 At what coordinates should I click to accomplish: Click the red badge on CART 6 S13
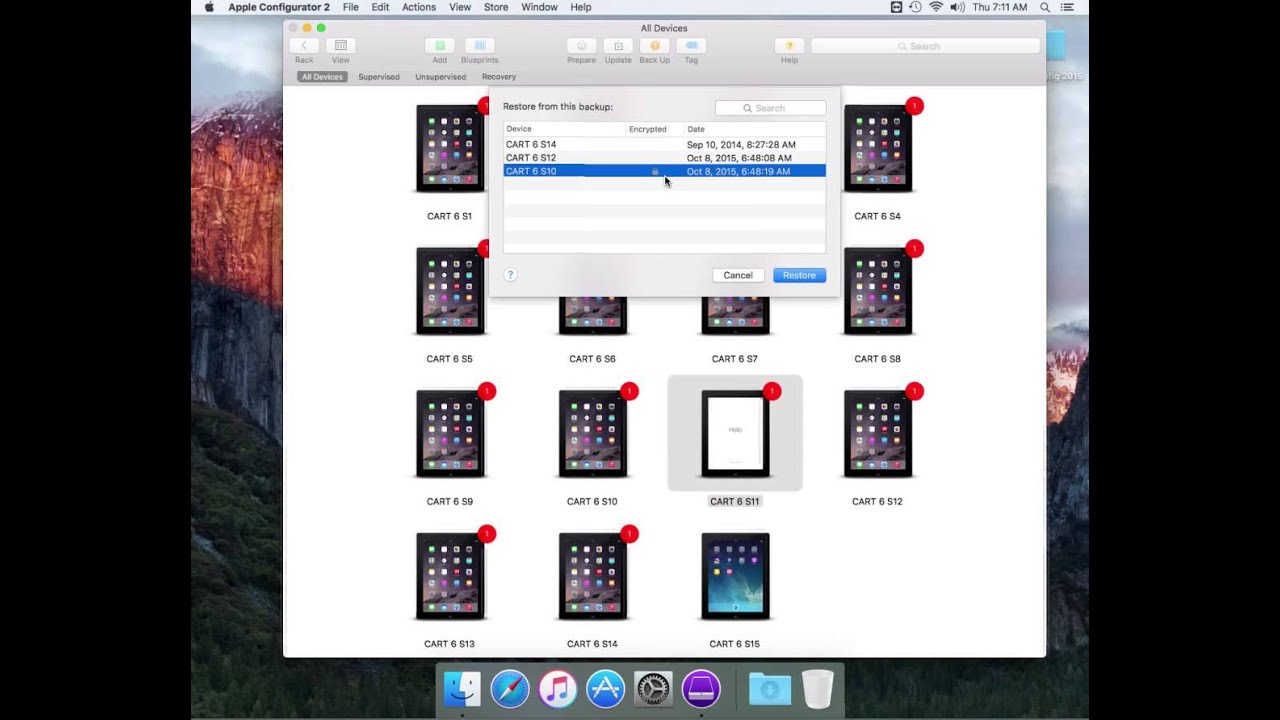click(x=487, y=534)
